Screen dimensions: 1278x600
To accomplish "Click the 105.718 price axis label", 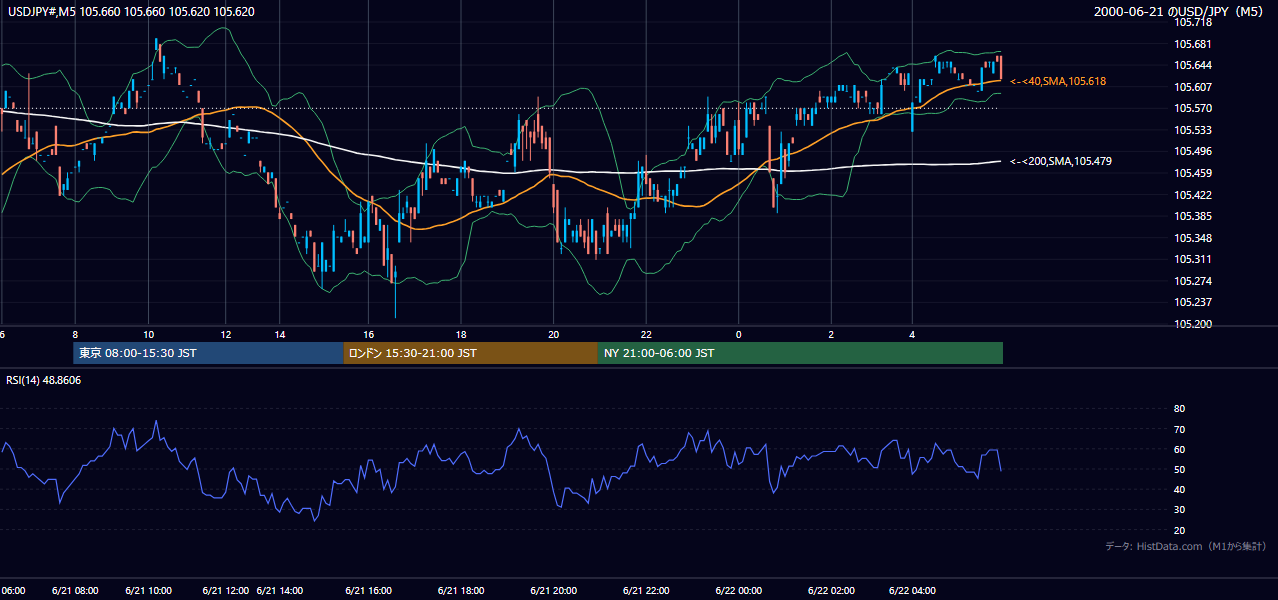I will (x=1193, y=22).
